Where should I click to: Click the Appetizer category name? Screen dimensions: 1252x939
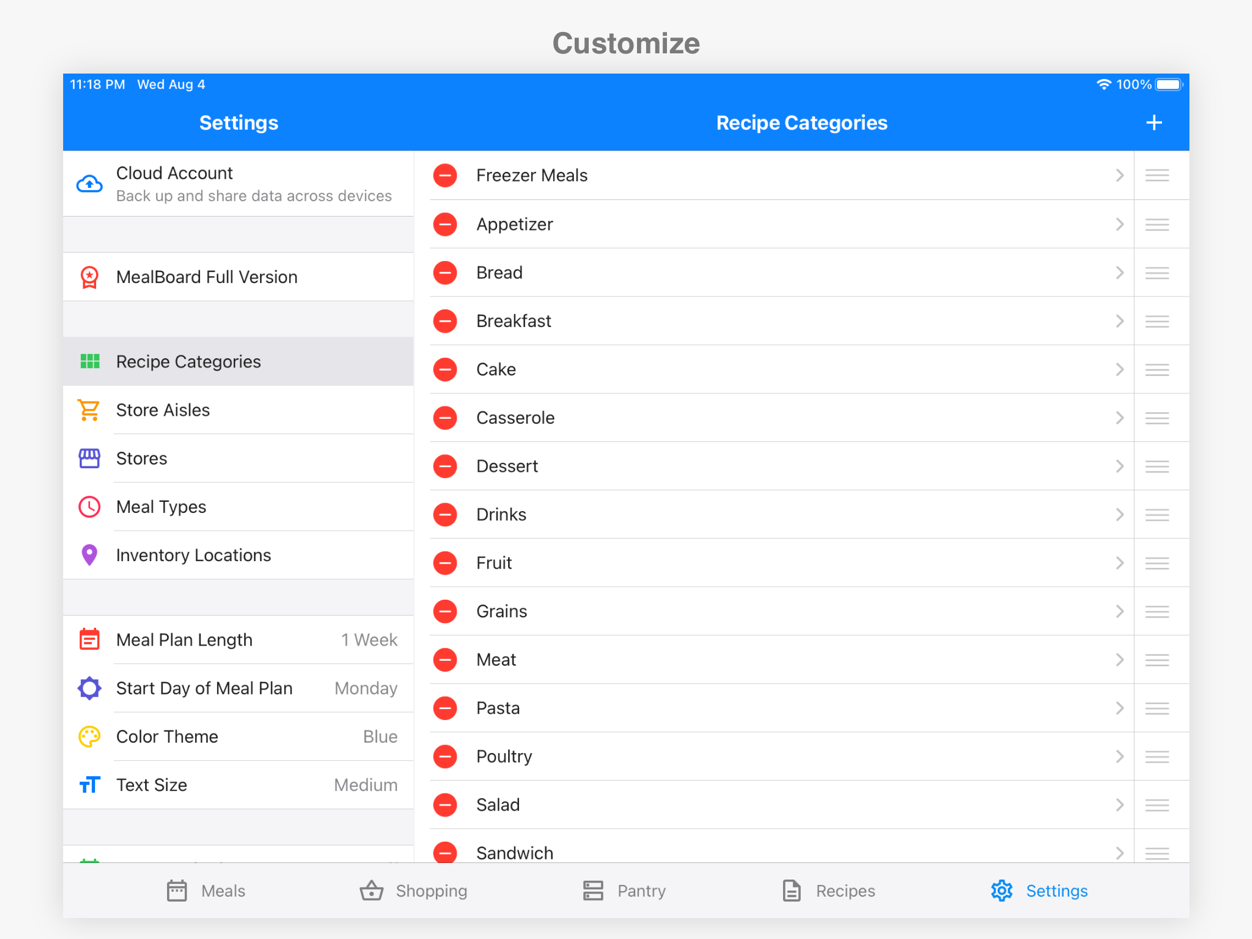tap(515, 224)
